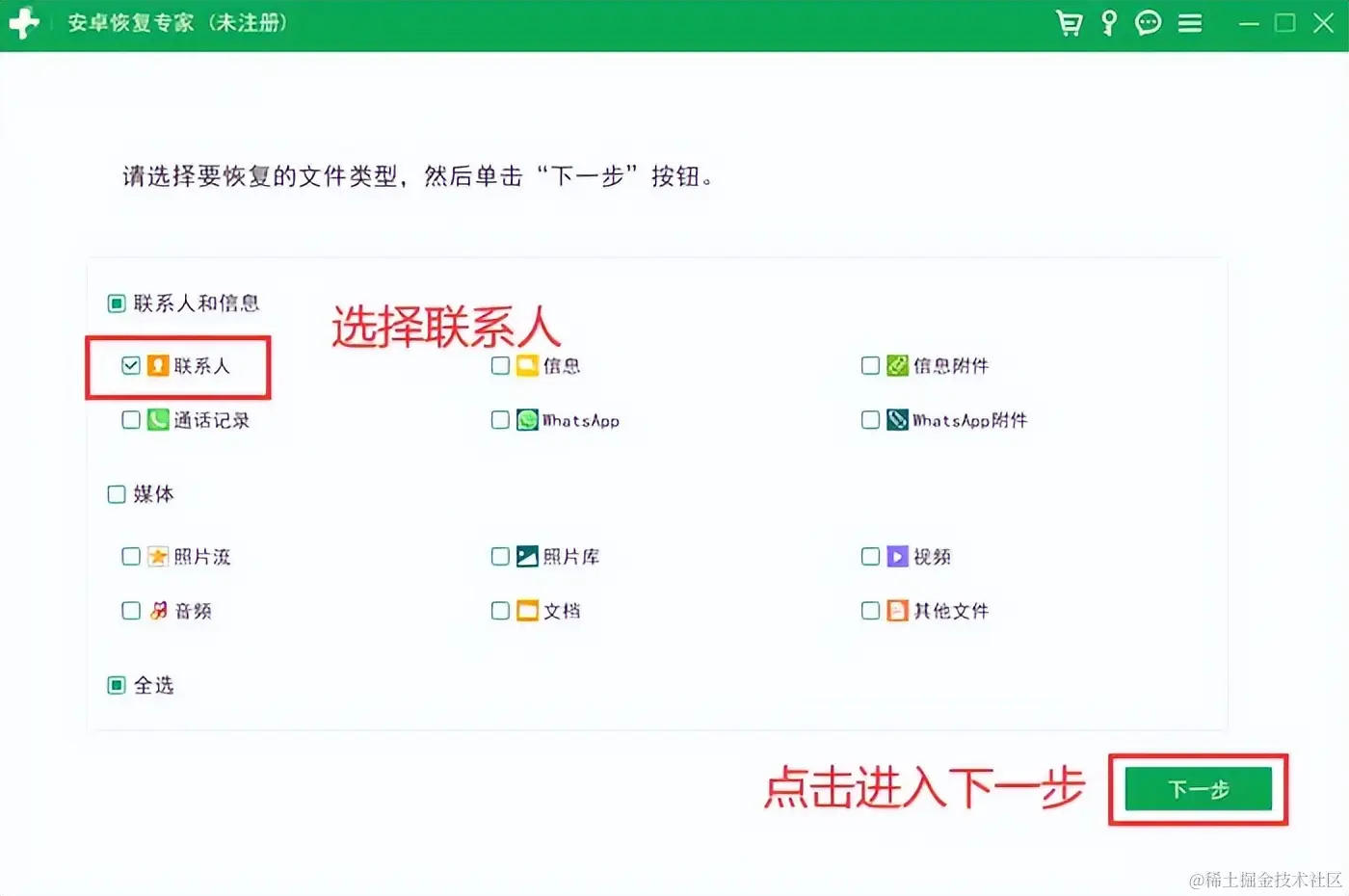Click the orange 其他文件 file icon
Image resolution: width=1349 pixels, height=896 pixels.
(x=897, y=611)
